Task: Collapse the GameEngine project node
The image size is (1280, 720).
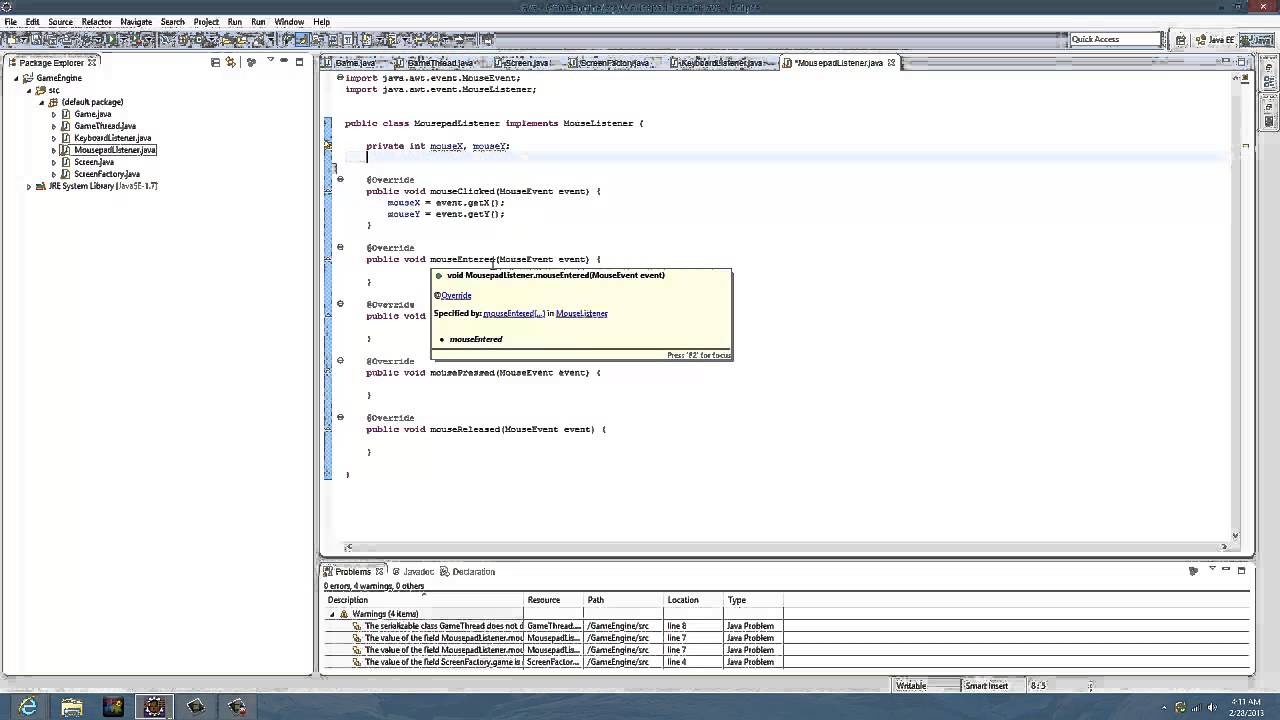Action: point(17,78)
